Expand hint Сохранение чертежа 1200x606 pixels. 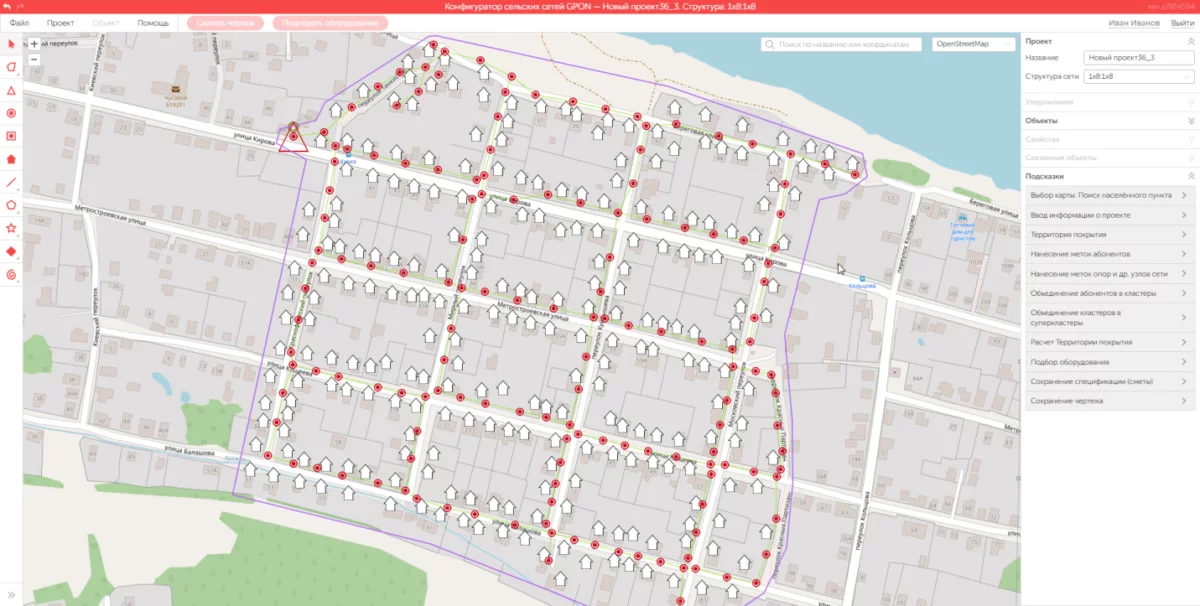1110,401
